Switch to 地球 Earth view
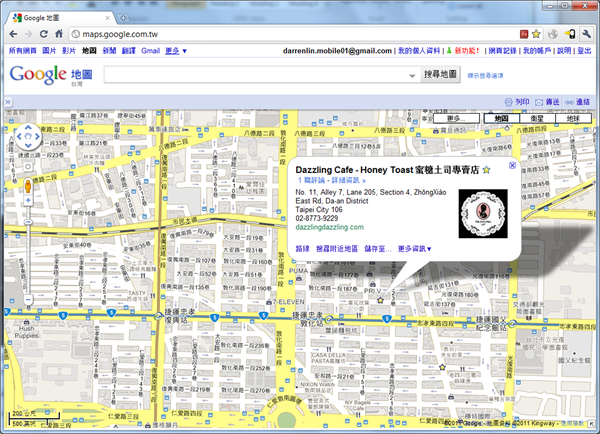 [573, 119]
